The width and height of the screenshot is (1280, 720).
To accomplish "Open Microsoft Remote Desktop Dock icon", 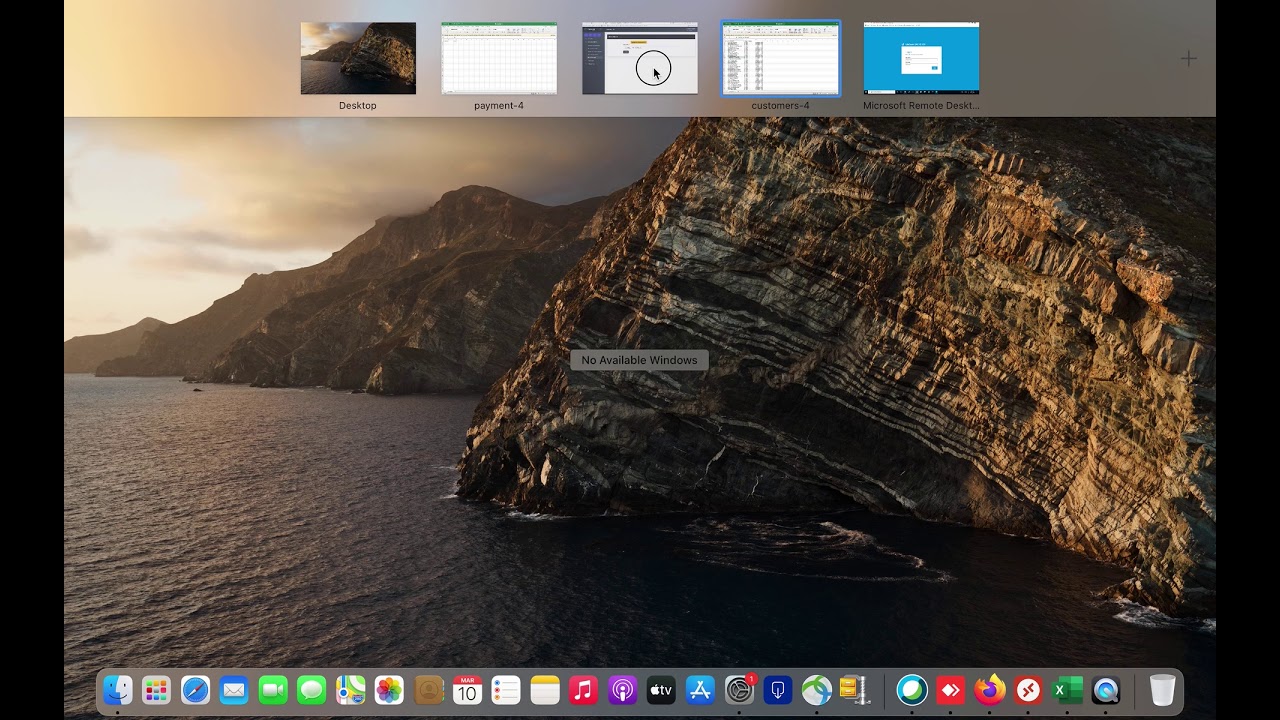I will pyautogui.click(x=1029, y=690).
